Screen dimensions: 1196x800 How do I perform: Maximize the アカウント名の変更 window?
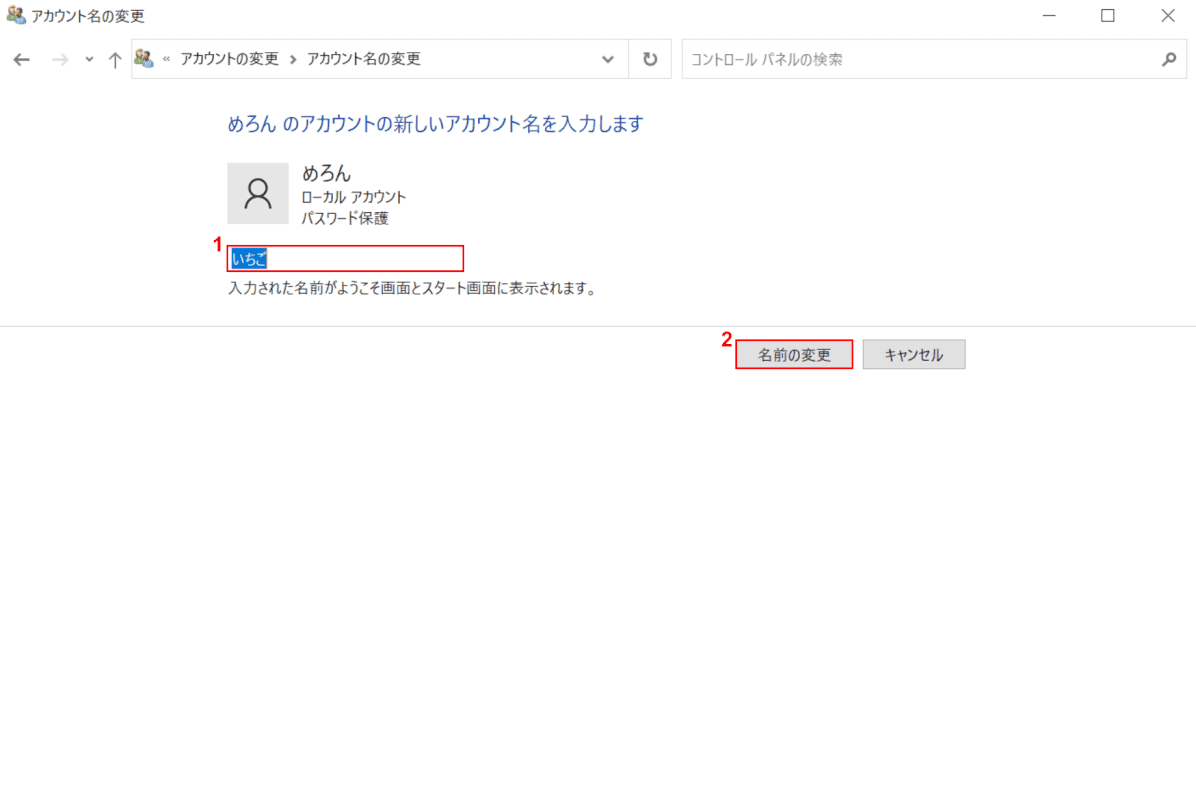coord(1108,15)
